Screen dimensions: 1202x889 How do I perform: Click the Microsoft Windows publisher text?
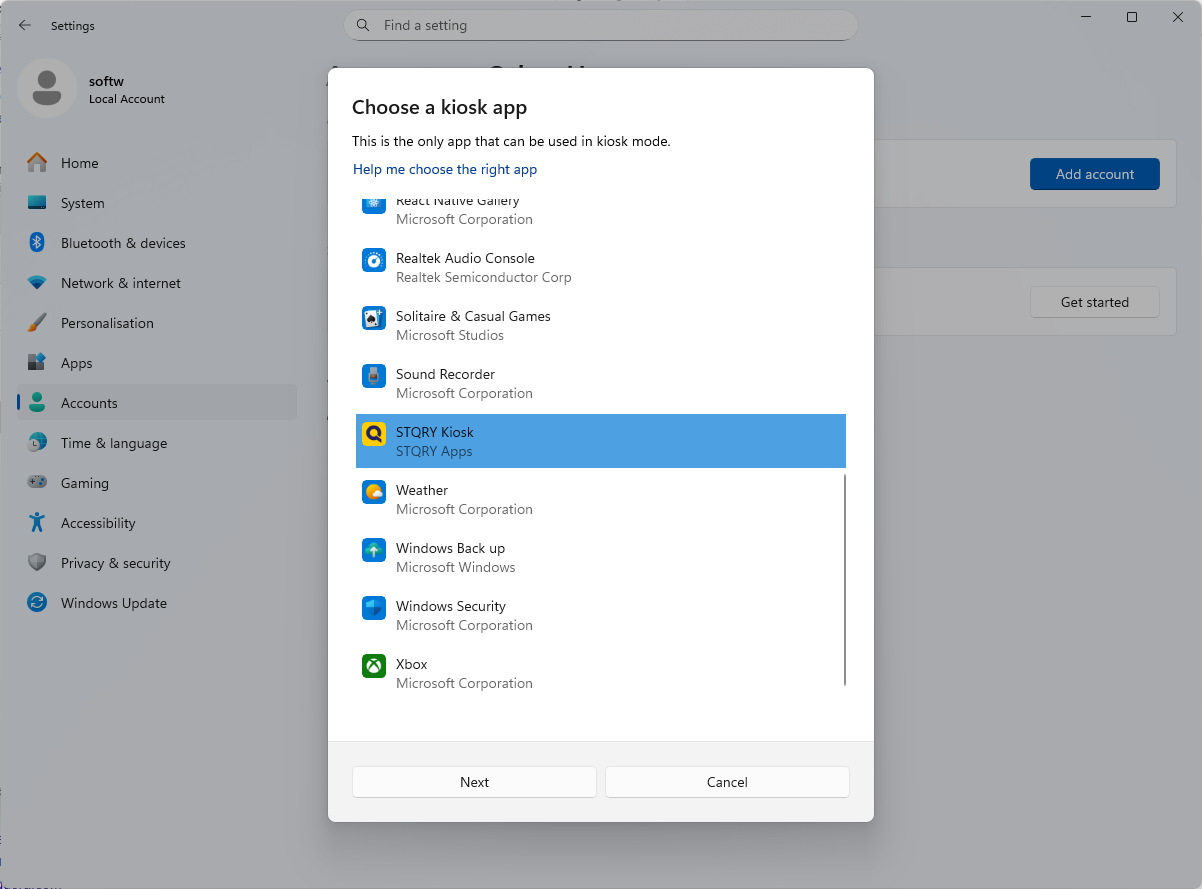[456, 567]
